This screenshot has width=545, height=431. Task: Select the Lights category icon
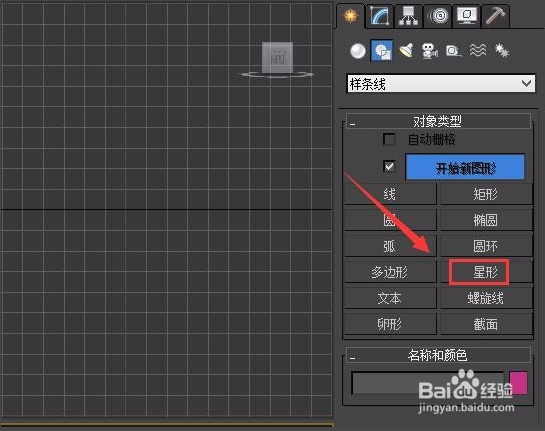[x=406, y=51]
